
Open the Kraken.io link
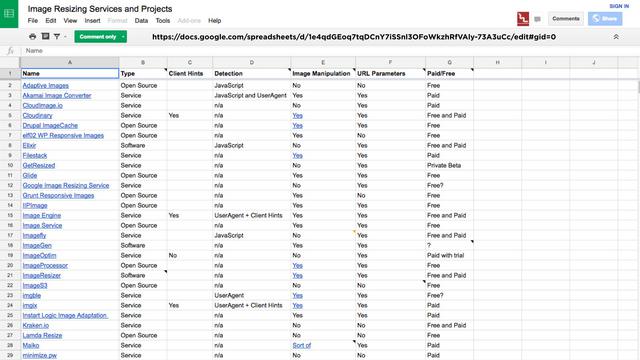36,325
